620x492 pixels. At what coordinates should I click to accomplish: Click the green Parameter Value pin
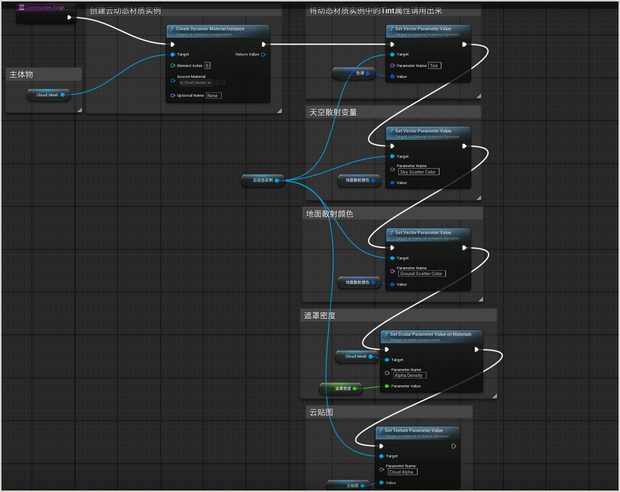pos(387,386)
